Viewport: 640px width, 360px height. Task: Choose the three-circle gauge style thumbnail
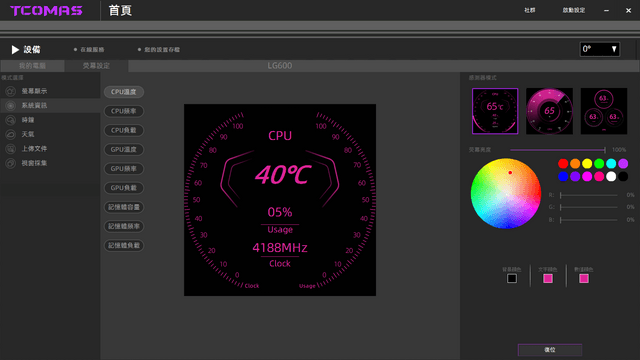tap(604, 111)
